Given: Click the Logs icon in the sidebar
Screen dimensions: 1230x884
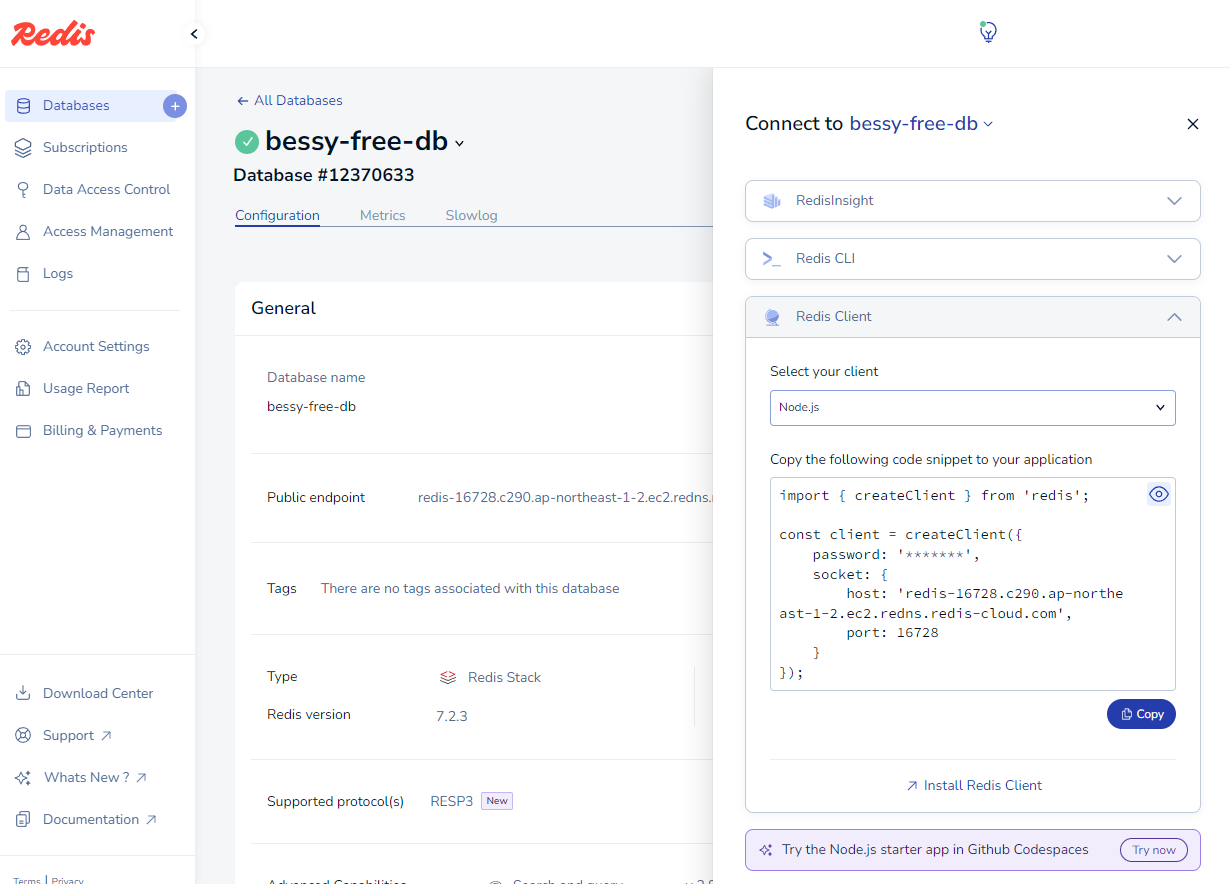Looking at the screenshot, I should [x=23, y=273].
